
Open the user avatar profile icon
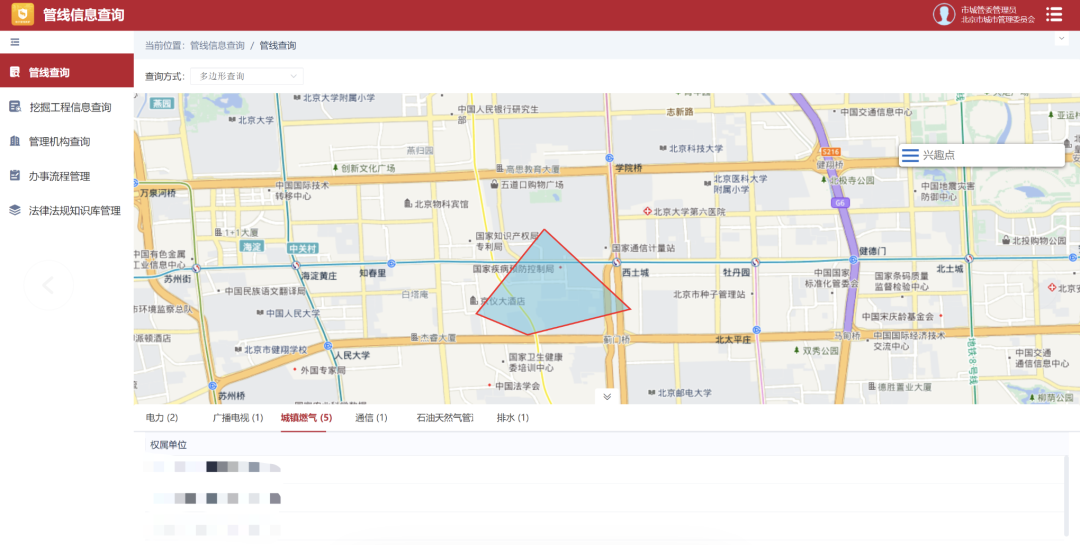point(944,14)
